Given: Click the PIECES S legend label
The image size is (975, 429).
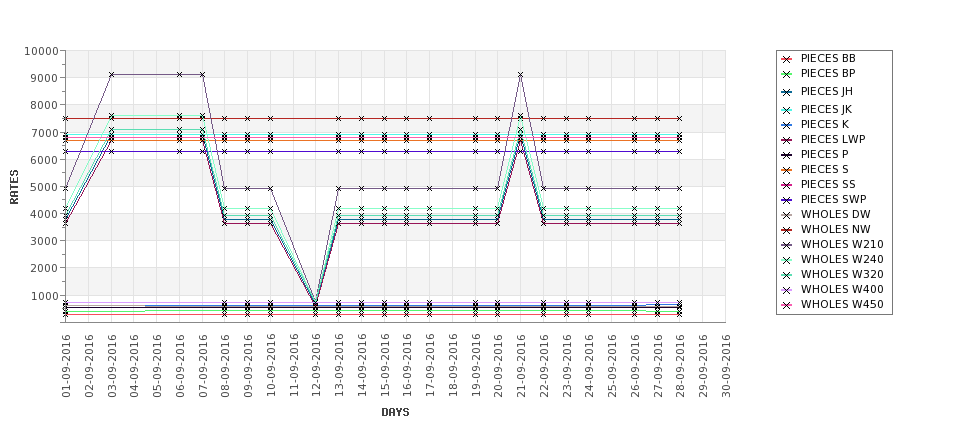Looking at the screenshot, I should (x=824, y=169).
